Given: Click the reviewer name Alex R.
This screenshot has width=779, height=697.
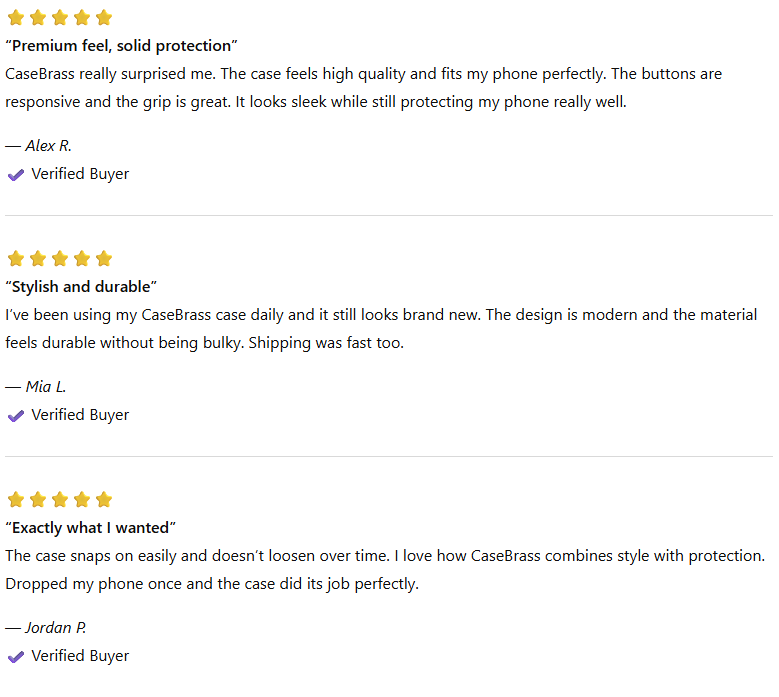Looking at the screenshot, I should click(x=48, y=146).
